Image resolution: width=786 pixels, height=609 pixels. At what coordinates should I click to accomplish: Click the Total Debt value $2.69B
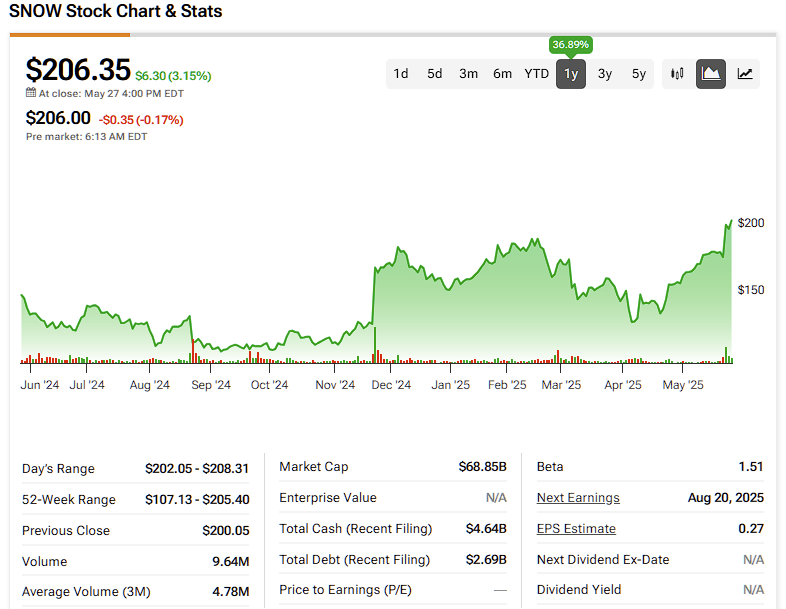(x=486, y=559)
